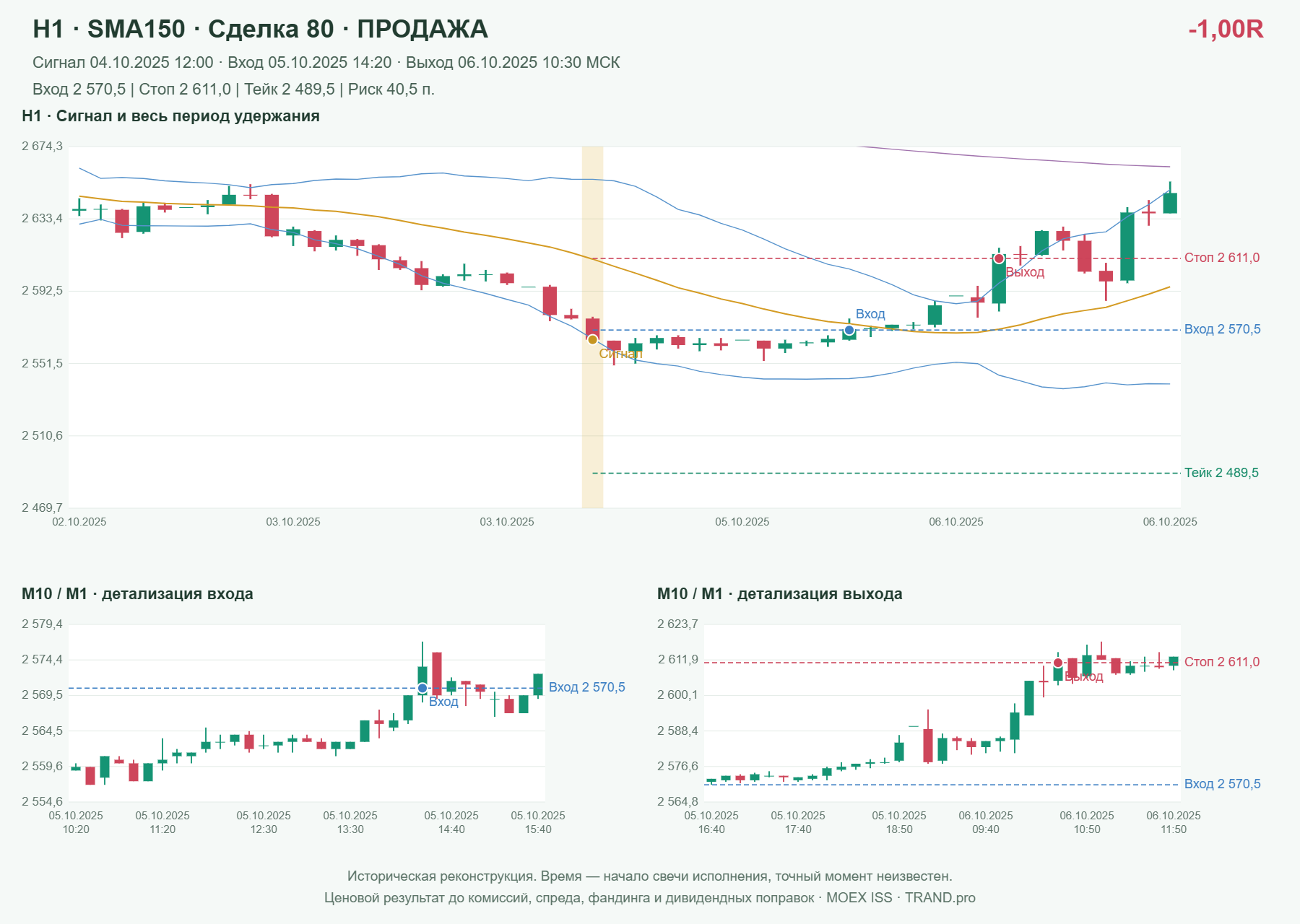This screenshot has height=924, width=1300.
Task: Click the '02.10.2025' date label on H1 axis
Action: tap(79, 522)
